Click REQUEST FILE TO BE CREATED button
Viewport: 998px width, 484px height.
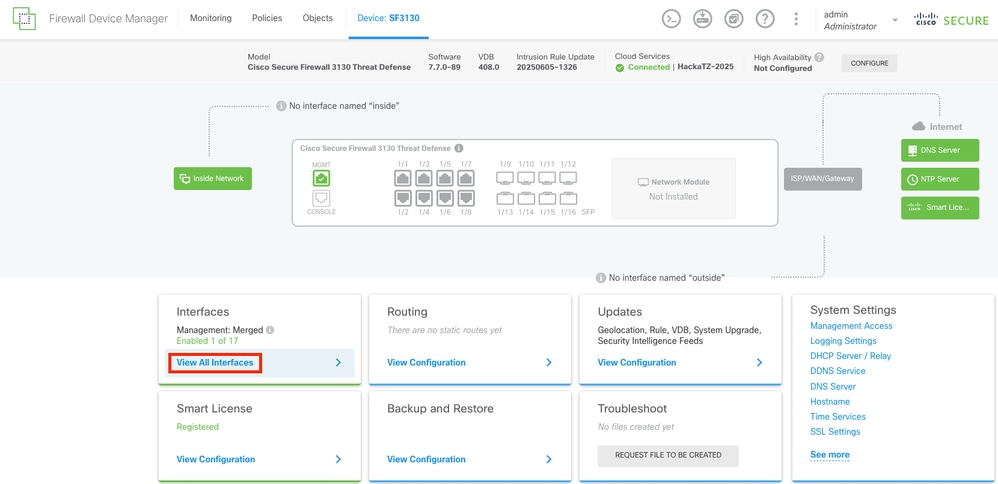pos(668,455)
